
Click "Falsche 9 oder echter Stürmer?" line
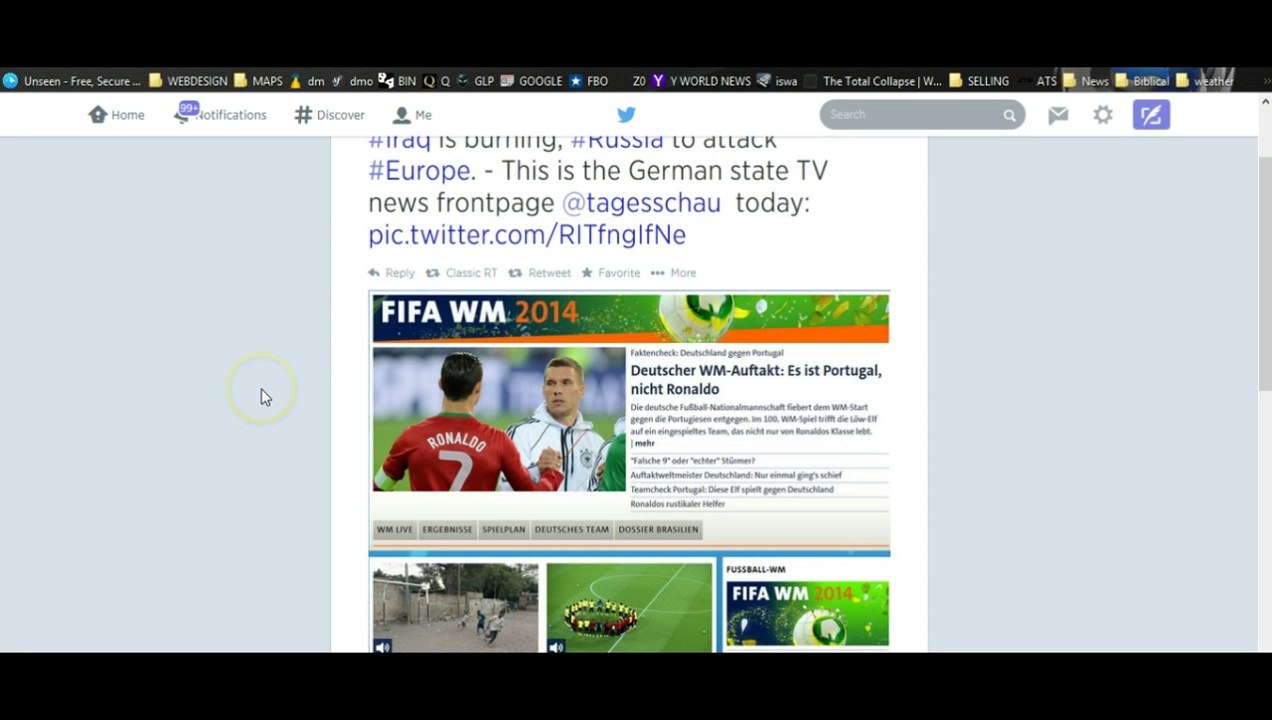(x=693, y=461)
